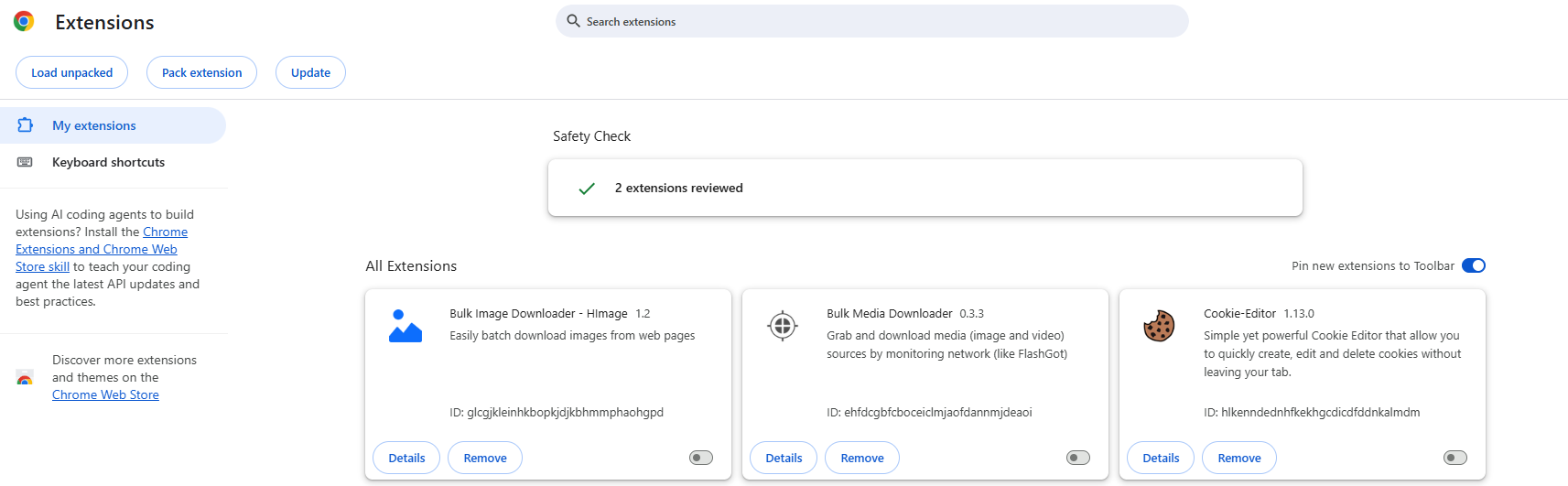The width and height of the screenshot is (1568, 486).
Task: Open Details for Cookie-Editor
Action: click(1161, 458)
